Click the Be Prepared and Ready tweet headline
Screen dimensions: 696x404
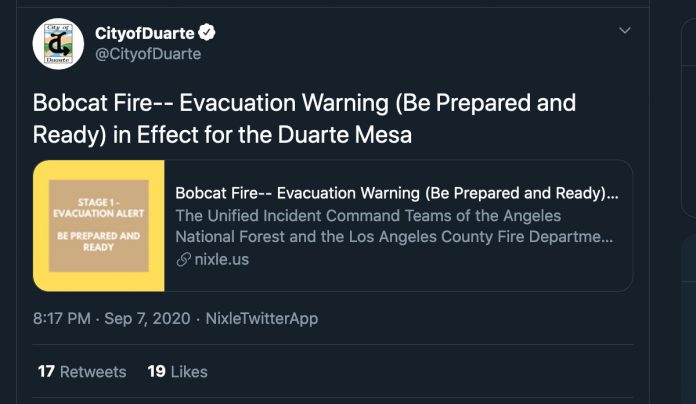304,119
